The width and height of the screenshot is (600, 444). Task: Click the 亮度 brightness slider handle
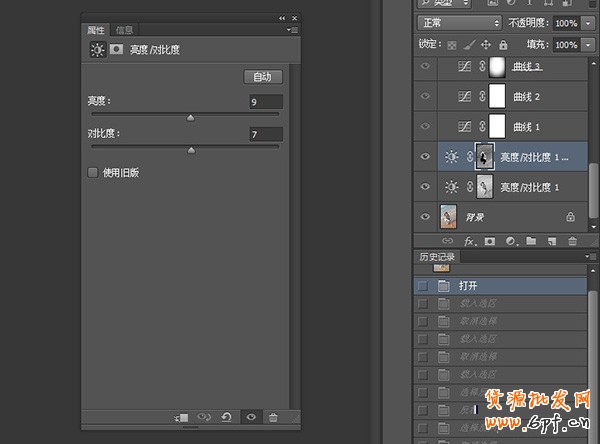(x=190, y=117)
